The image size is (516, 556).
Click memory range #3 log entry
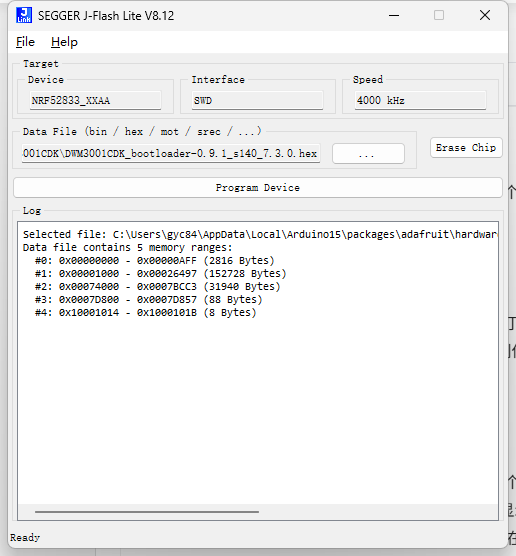(x=149, y=300)
